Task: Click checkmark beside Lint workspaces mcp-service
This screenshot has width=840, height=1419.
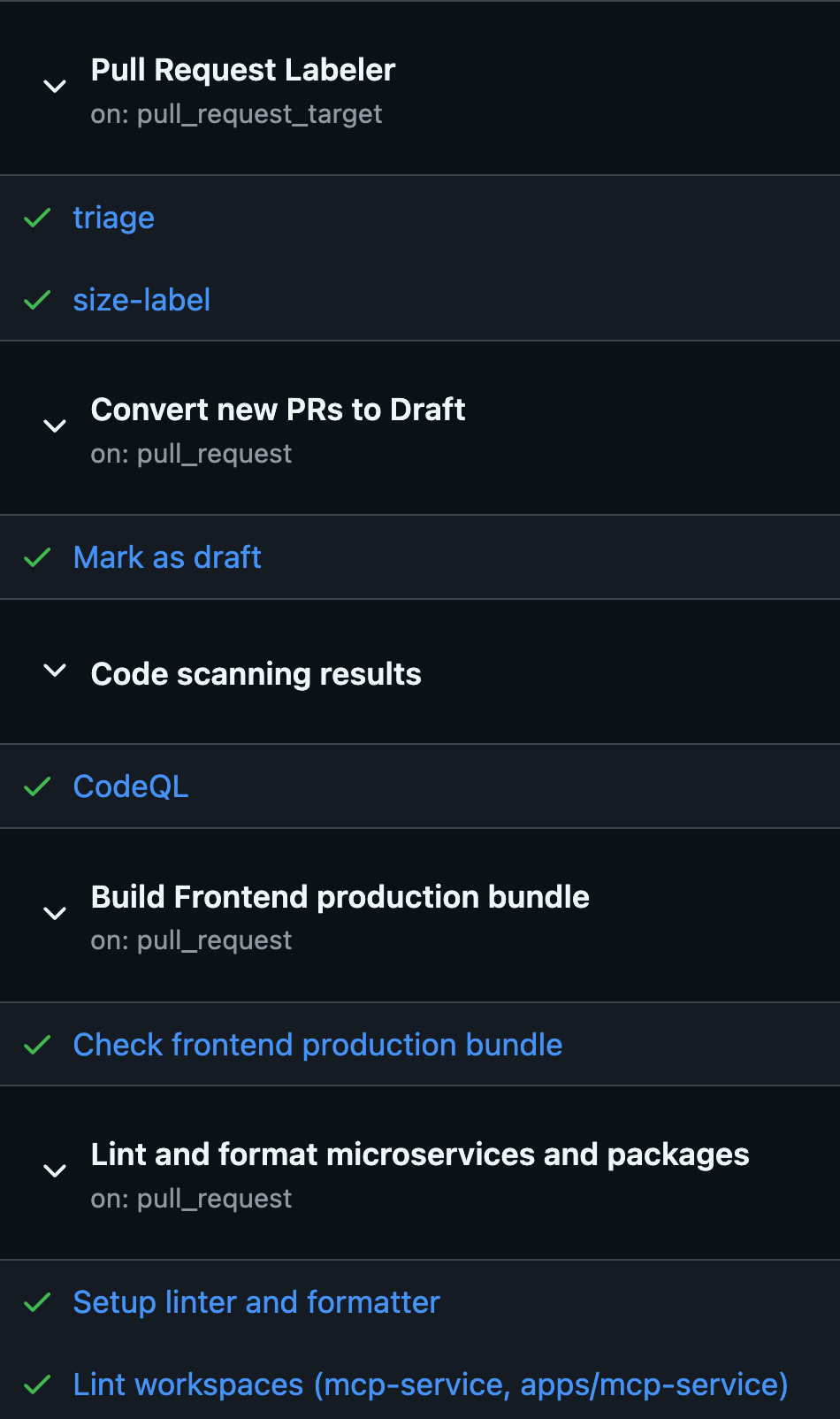Action: [x=37, y=1385]
